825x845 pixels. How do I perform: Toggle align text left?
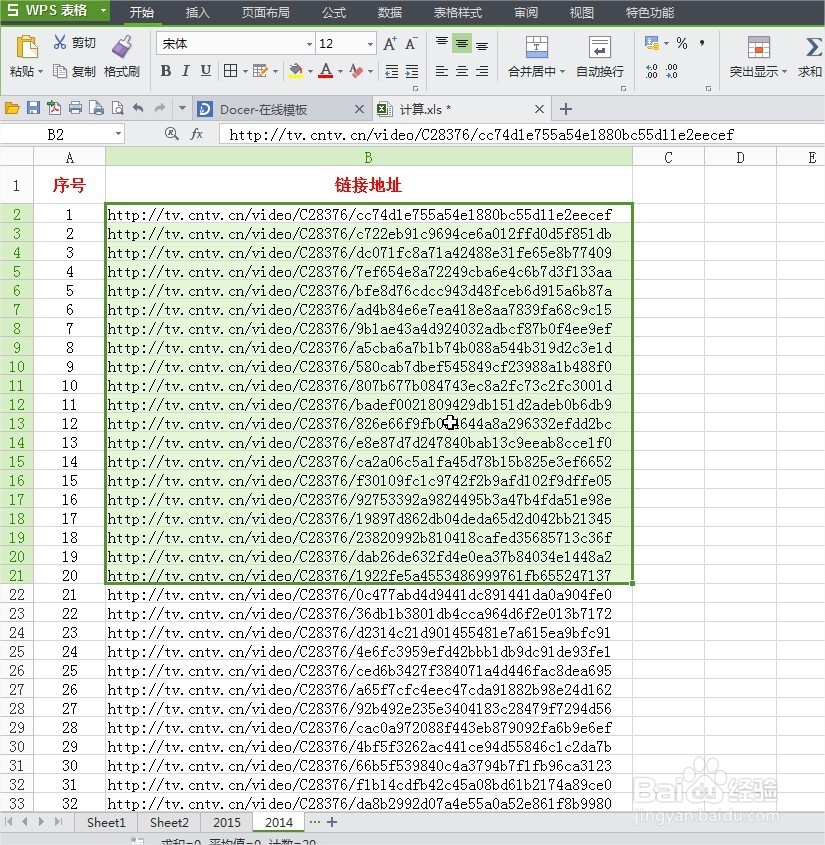pos(442,71)
